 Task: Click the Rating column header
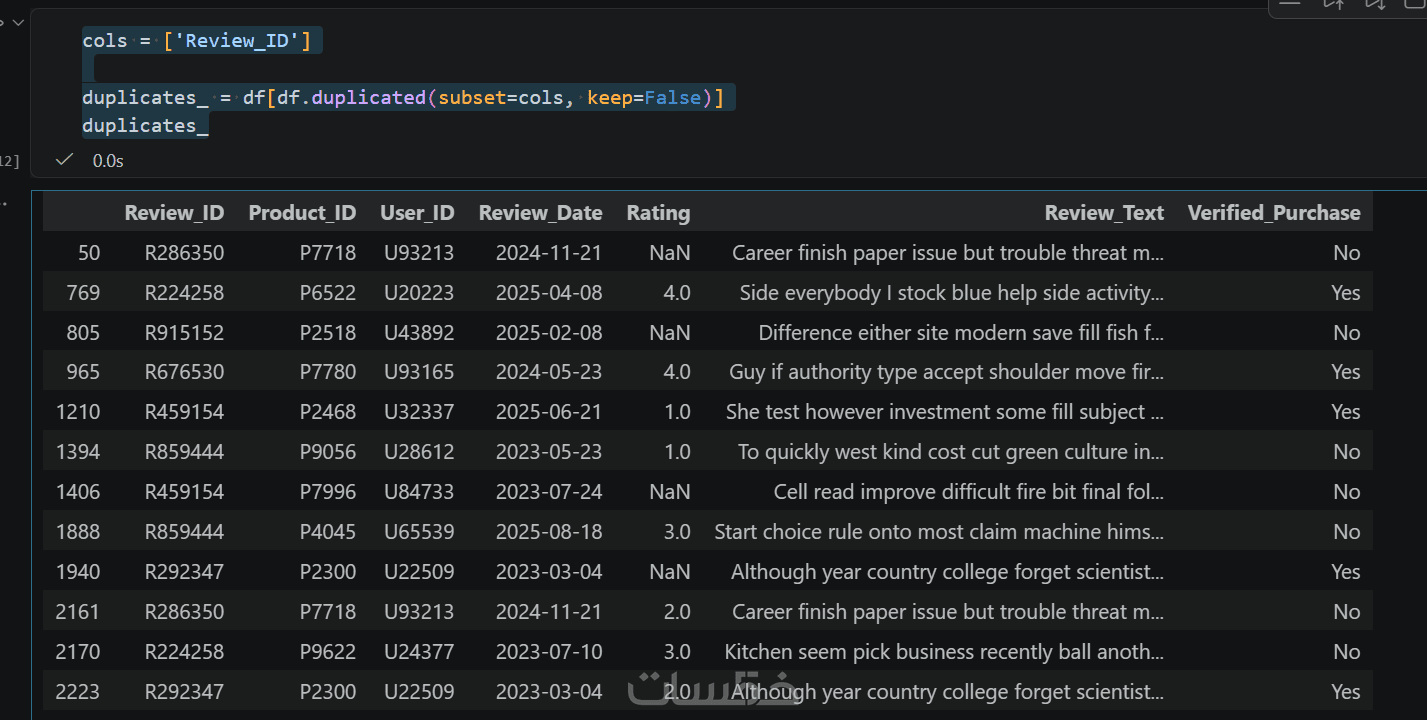click(658, 213)
